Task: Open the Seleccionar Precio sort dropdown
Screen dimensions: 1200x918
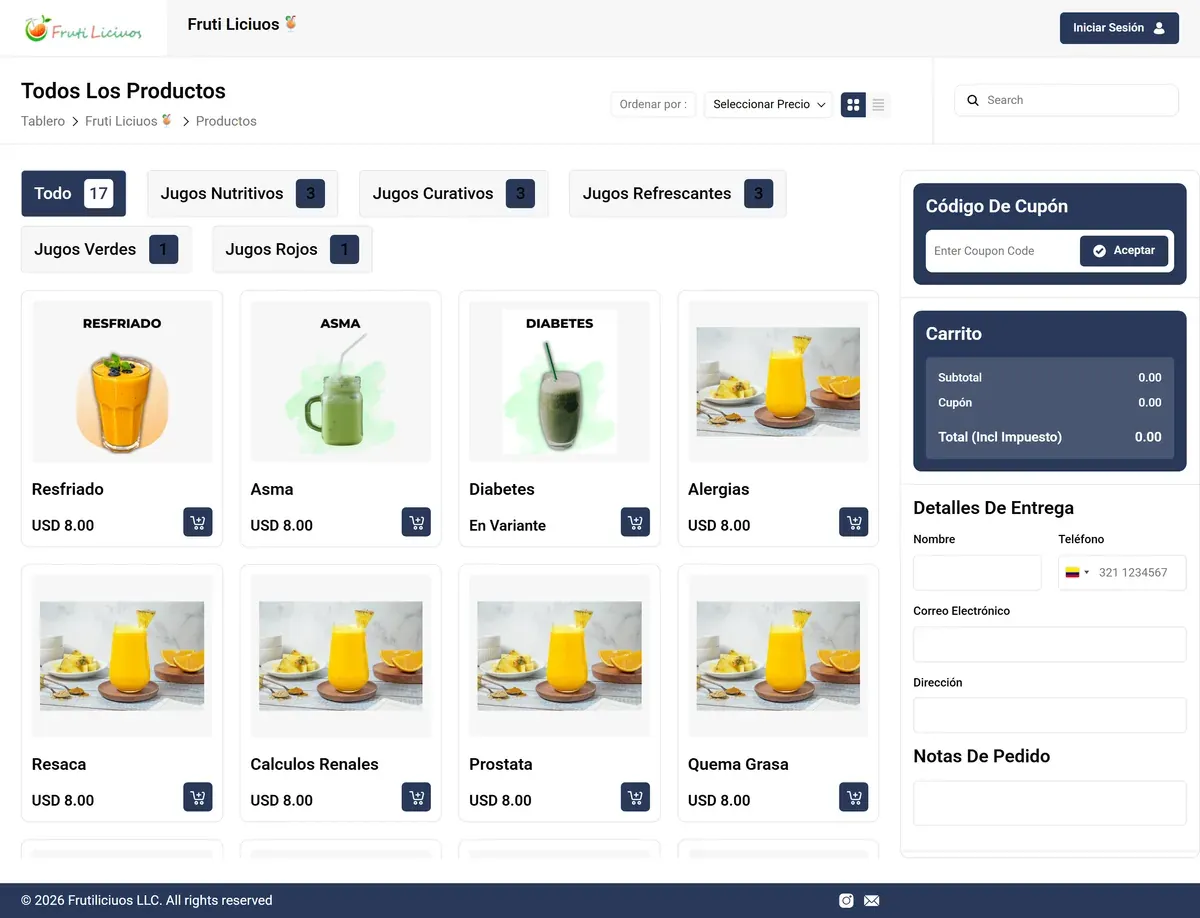Action: coord(769,104)
